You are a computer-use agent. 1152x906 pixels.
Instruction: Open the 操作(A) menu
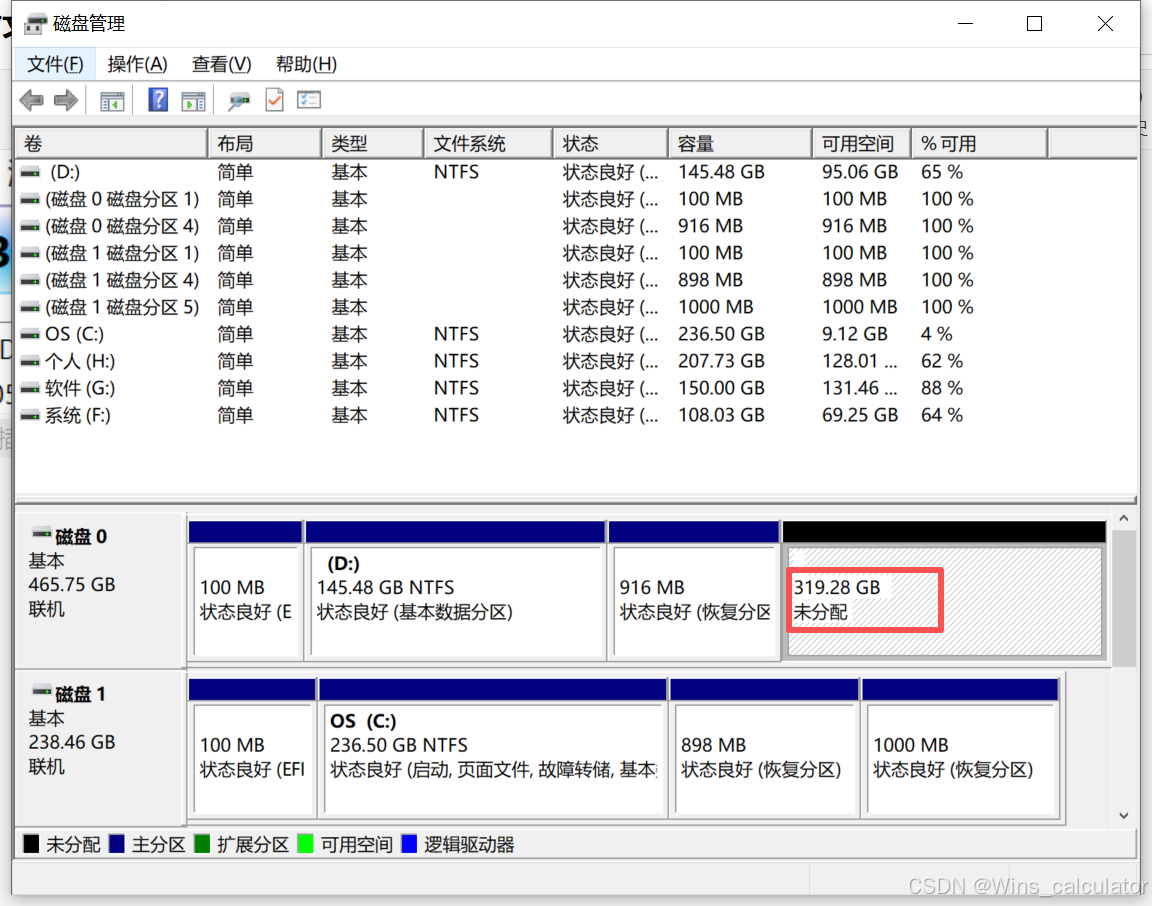coord(137,65)
